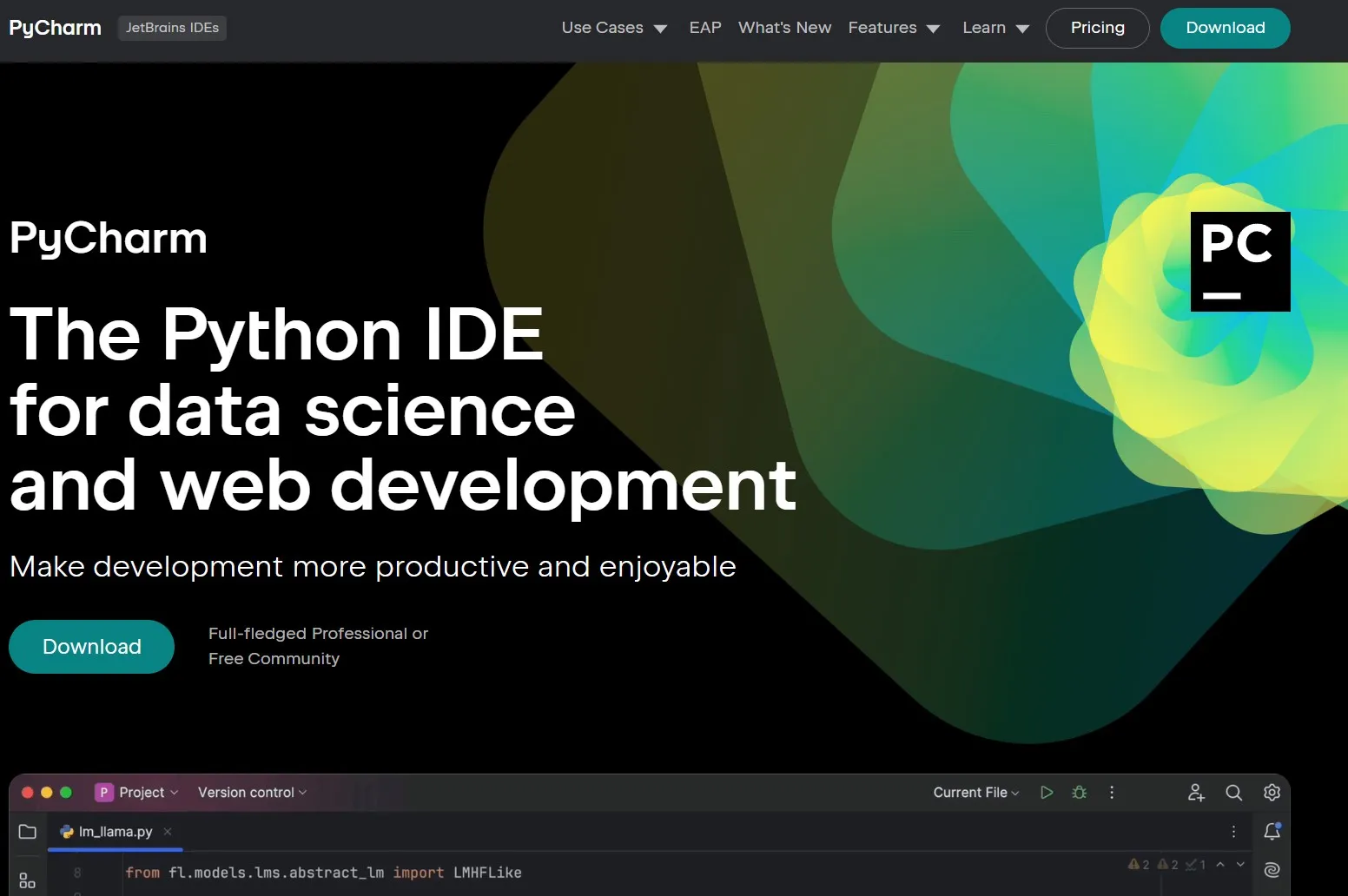Open the Version control dropdown
The height and width of the screenshot is (896, 1348).
point(252,793)
